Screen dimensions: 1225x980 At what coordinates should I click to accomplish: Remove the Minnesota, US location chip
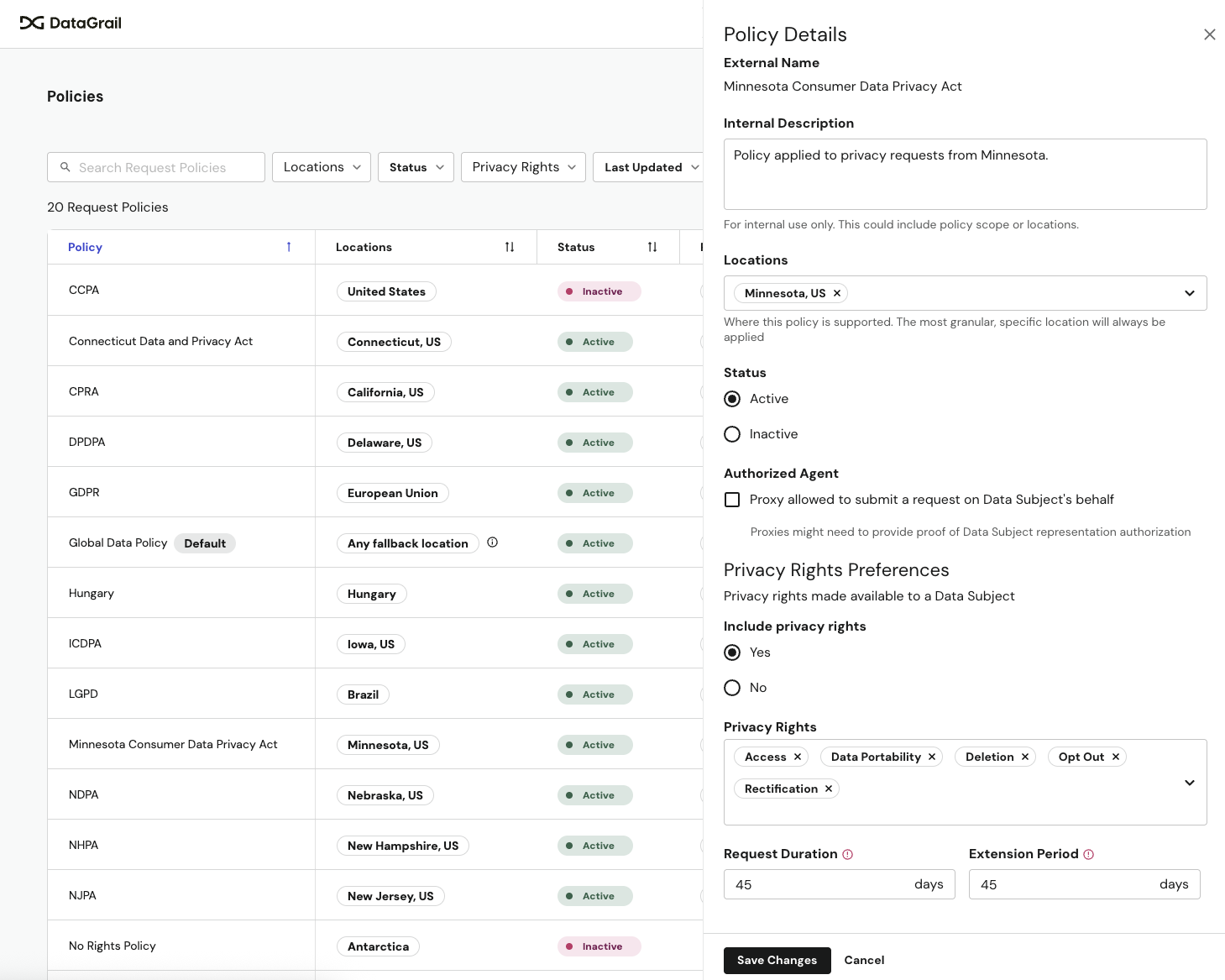(837, 293)
